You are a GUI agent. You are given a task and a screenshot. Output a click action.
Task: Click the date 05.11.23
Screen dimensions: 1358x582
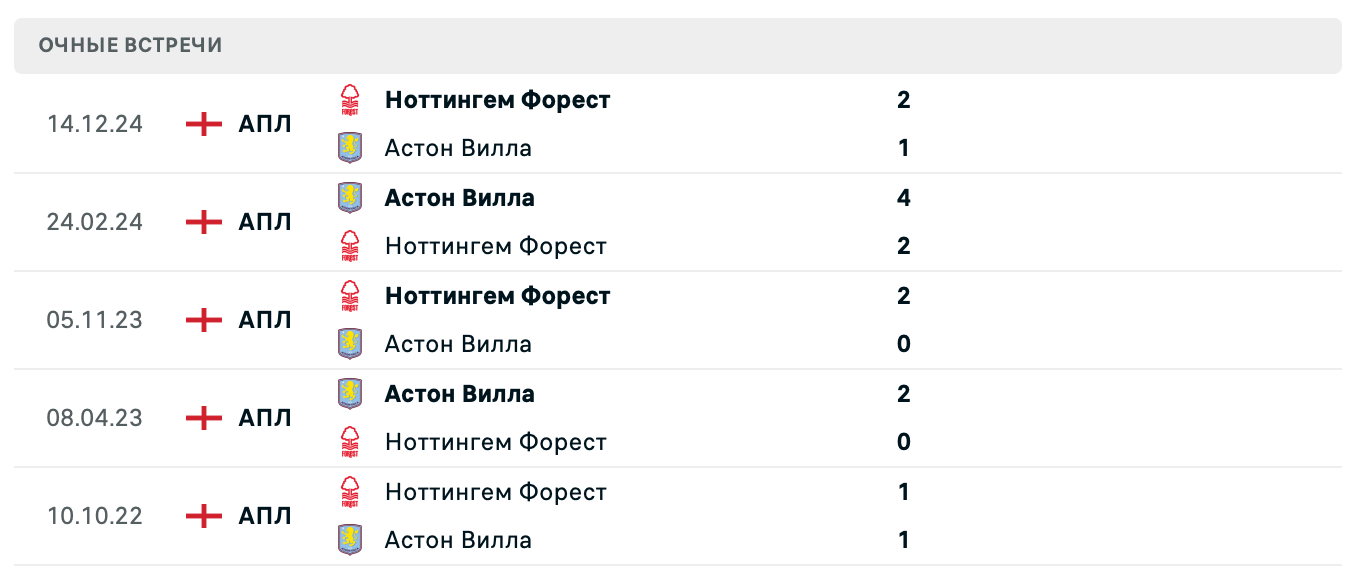[x=95, y=320]
